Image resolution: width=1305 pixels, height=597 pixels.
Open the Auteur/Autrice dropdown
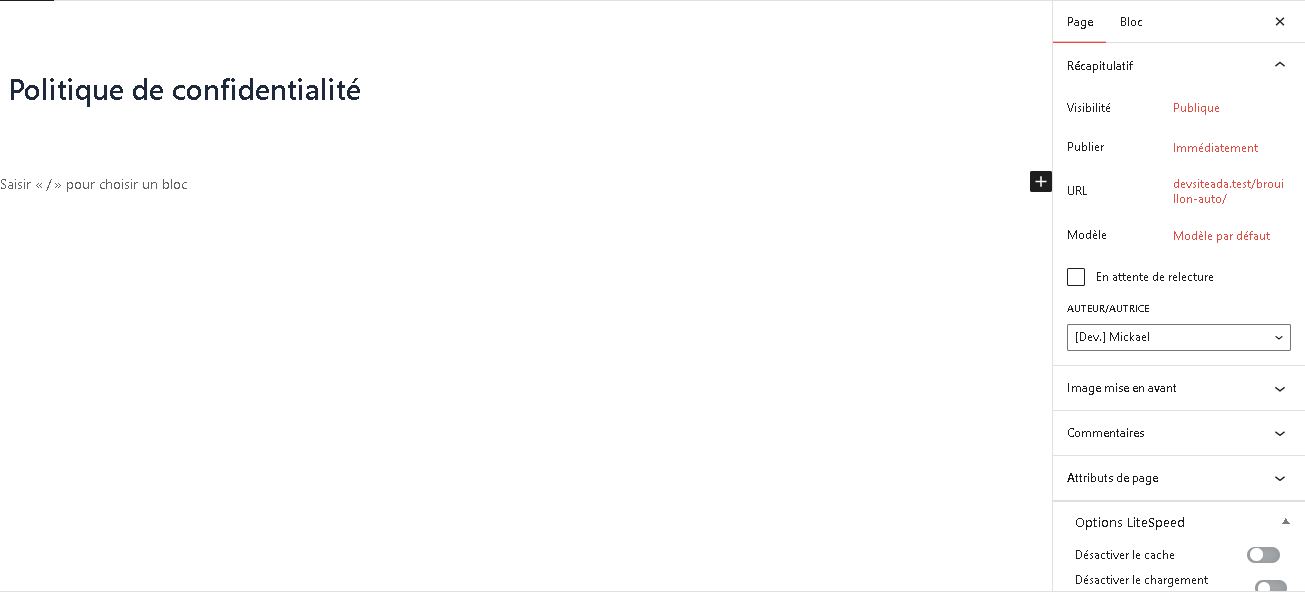point(1178,338)
